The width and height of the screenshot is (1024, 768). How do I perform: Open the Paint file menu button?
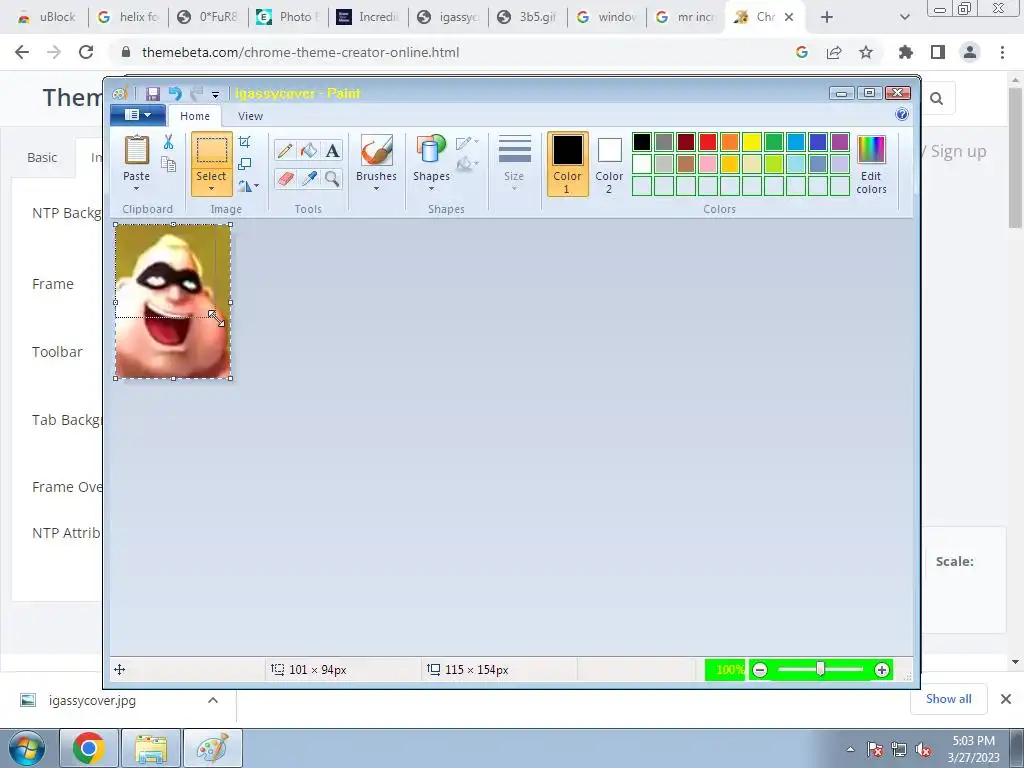click(x=138, y=115)
